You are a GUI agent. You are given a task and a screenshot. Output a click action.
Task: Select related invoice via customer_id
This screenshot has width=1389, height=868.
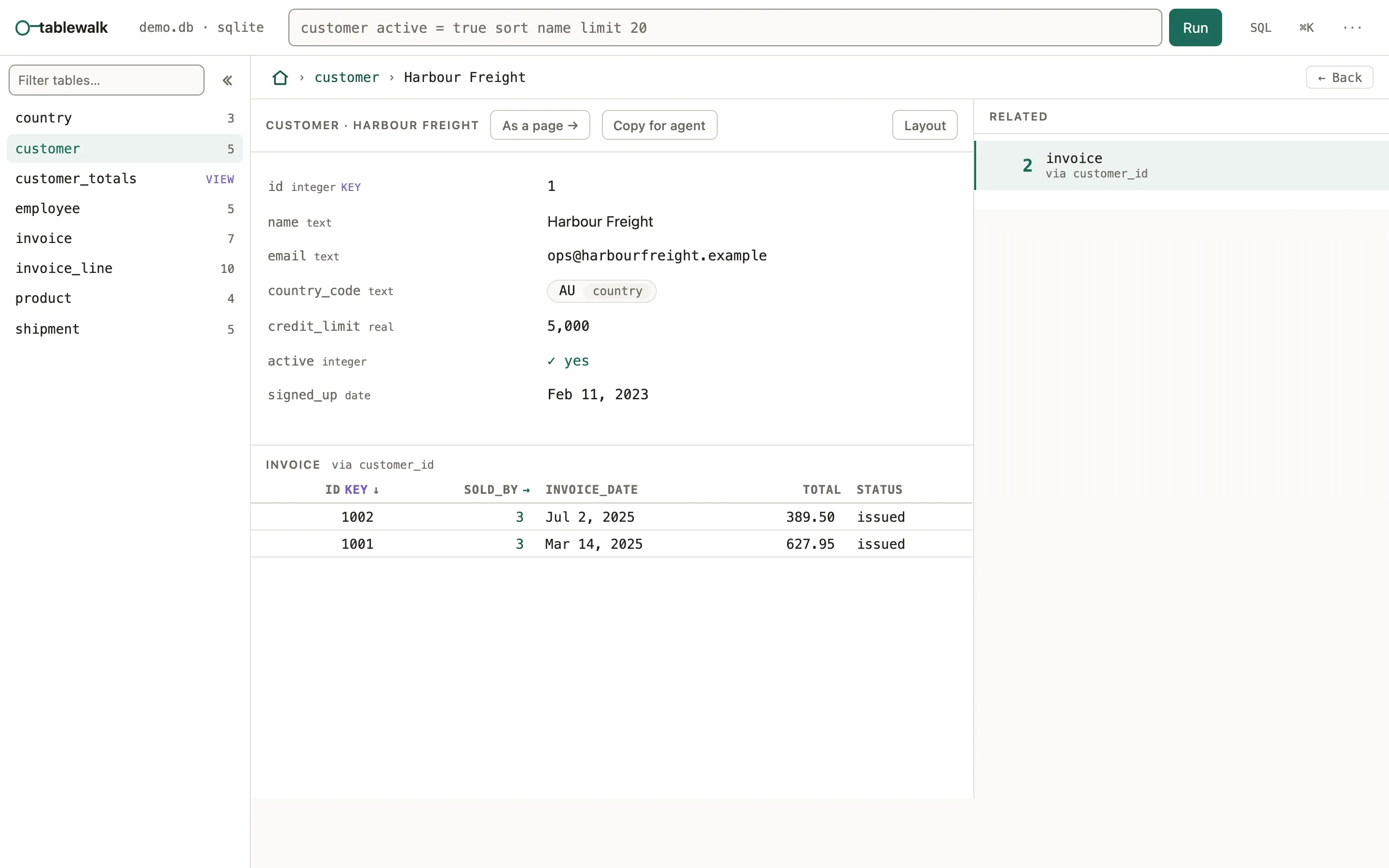pos(1182,165)
